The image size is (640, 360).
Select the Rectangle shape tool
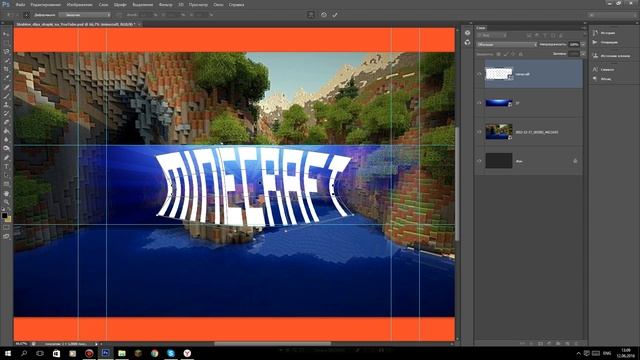(x=6, y=184)
